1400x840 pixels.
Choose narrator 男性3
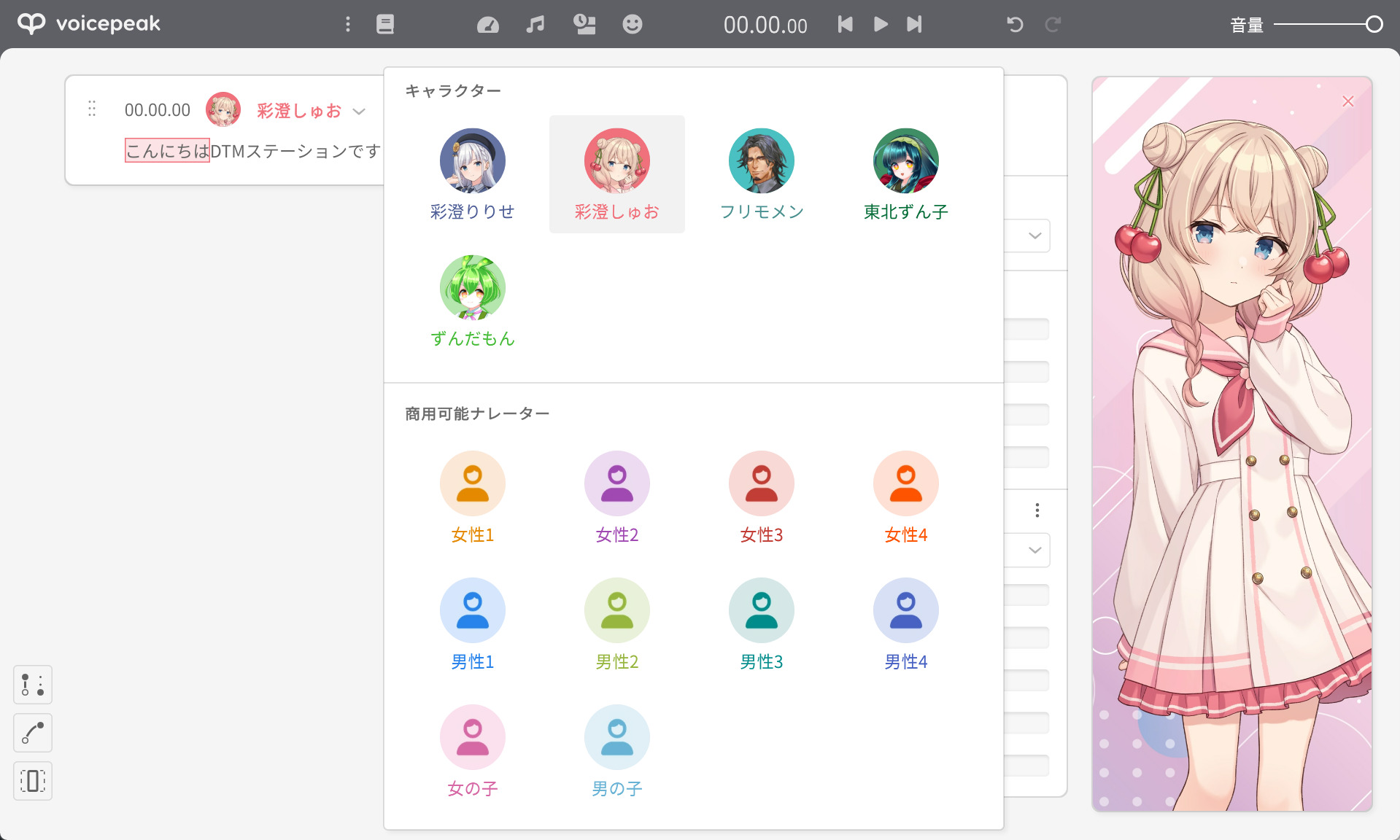pos(762,624)
